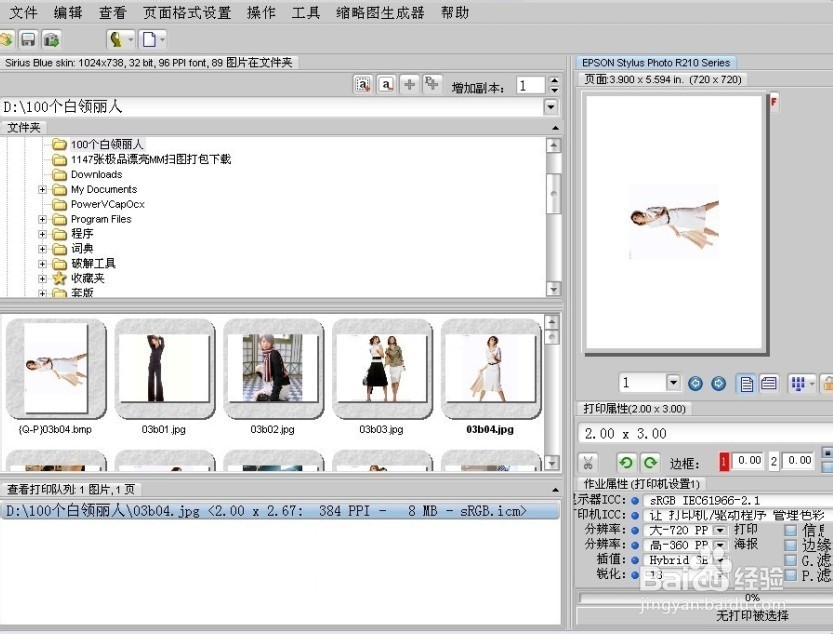Open the page number dropdown

coord(672,382)
